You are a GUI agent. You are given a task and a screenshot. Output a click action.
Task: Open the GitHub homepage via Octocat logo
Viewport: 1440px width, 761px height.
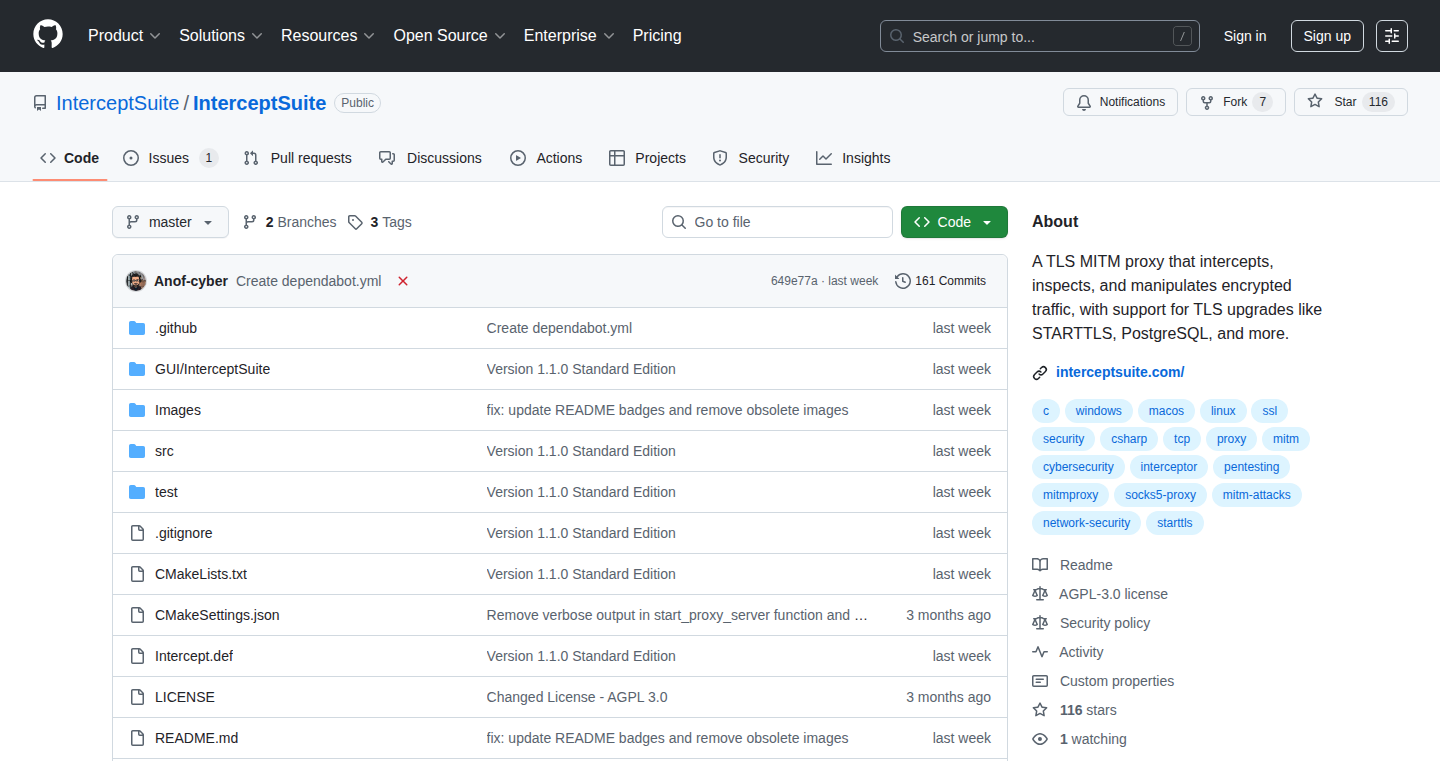[x=48, y=35]
